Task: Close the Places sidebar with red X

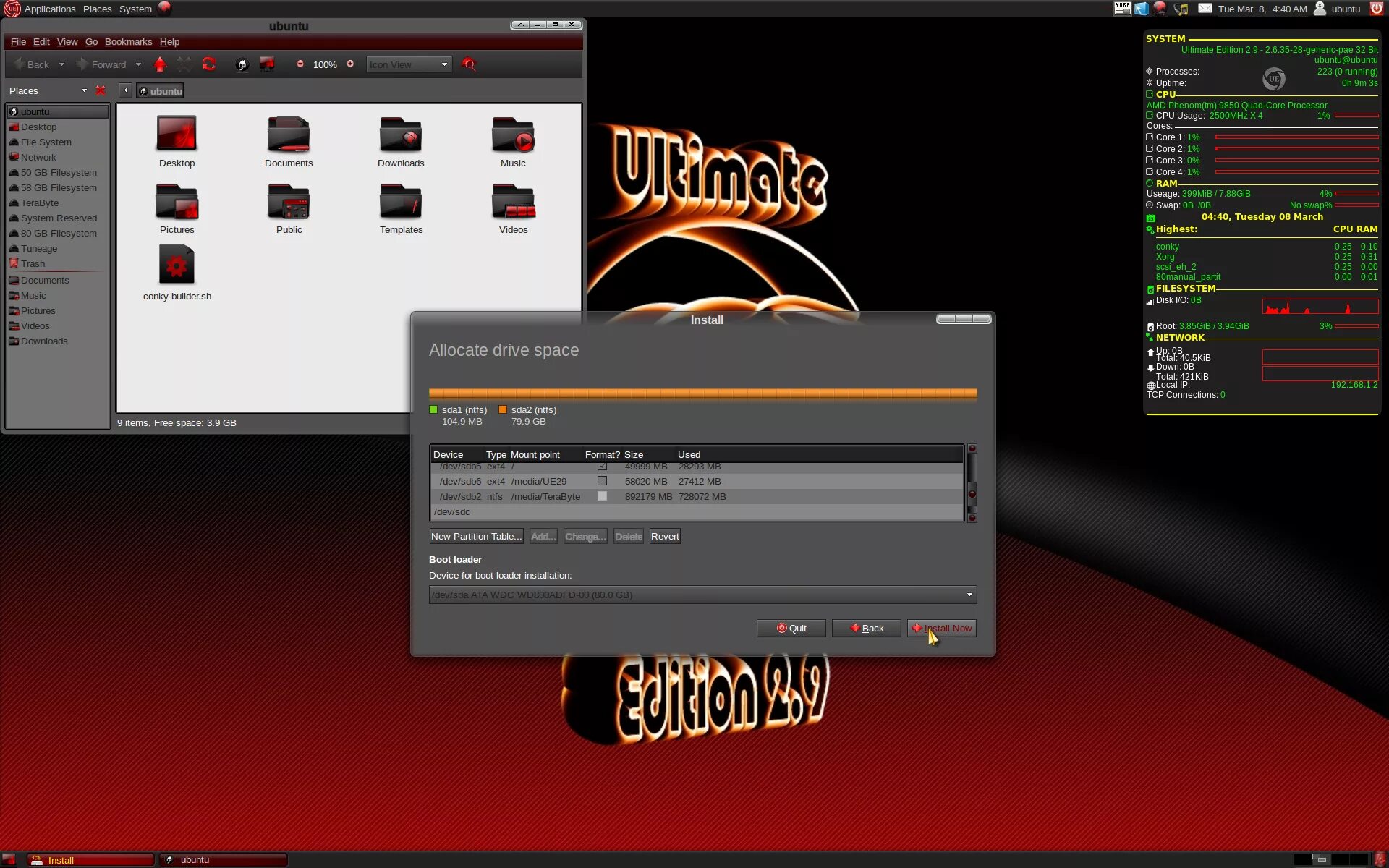Action: [101, 90]
